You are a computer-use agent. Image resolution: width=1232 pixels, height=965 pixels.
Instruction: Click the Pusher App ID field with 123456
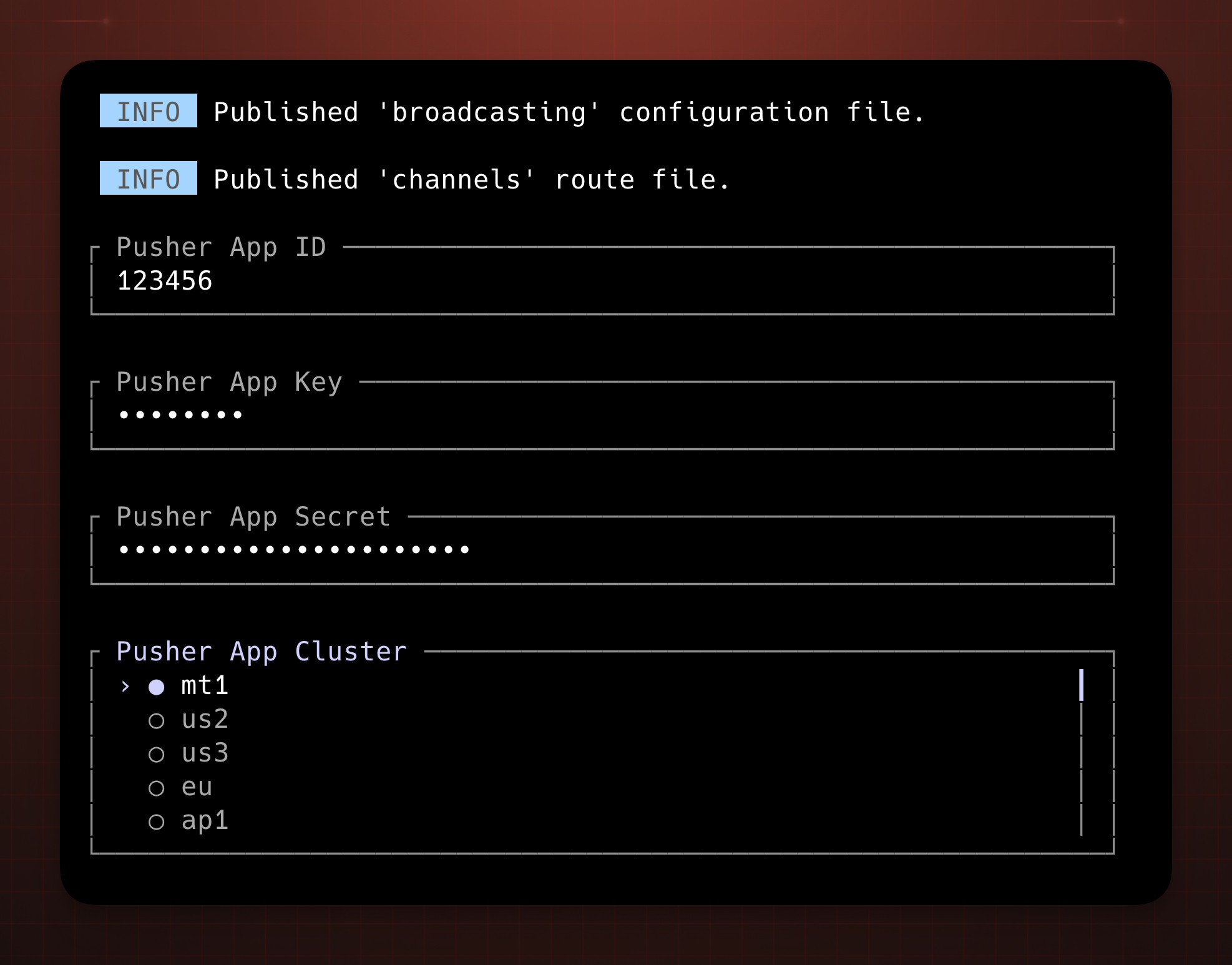(x=602, y=281)
